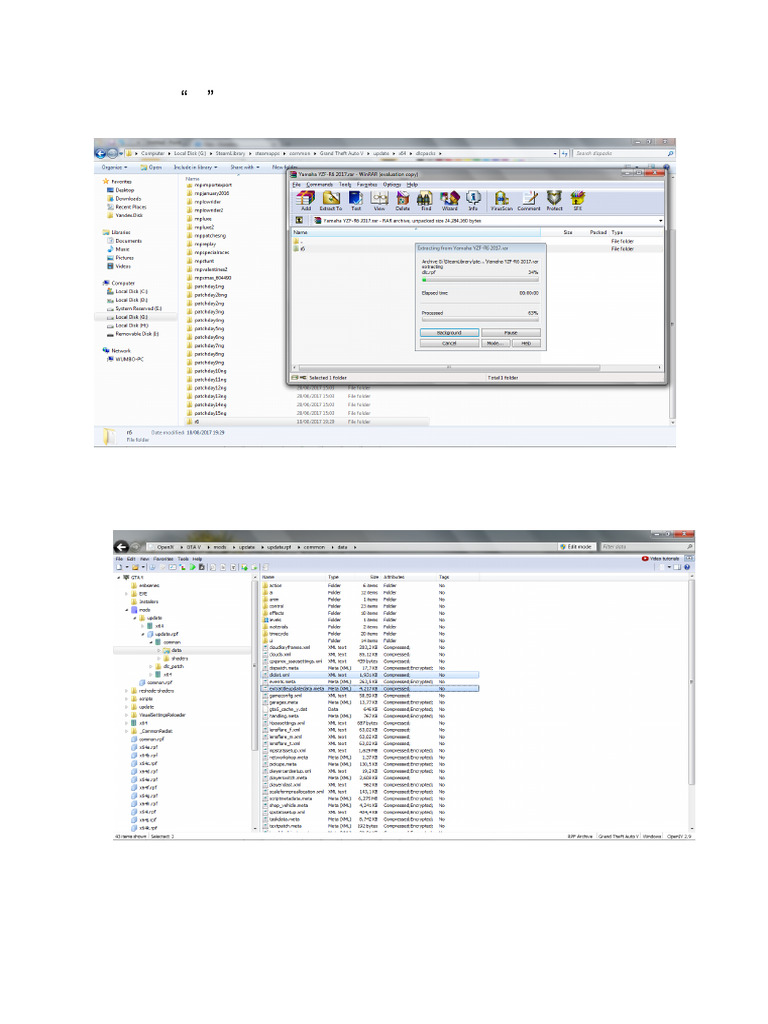Click the Find binoculars icon in WinRAR
This screenshot has width=768, height=1024.
coord(425,200)
